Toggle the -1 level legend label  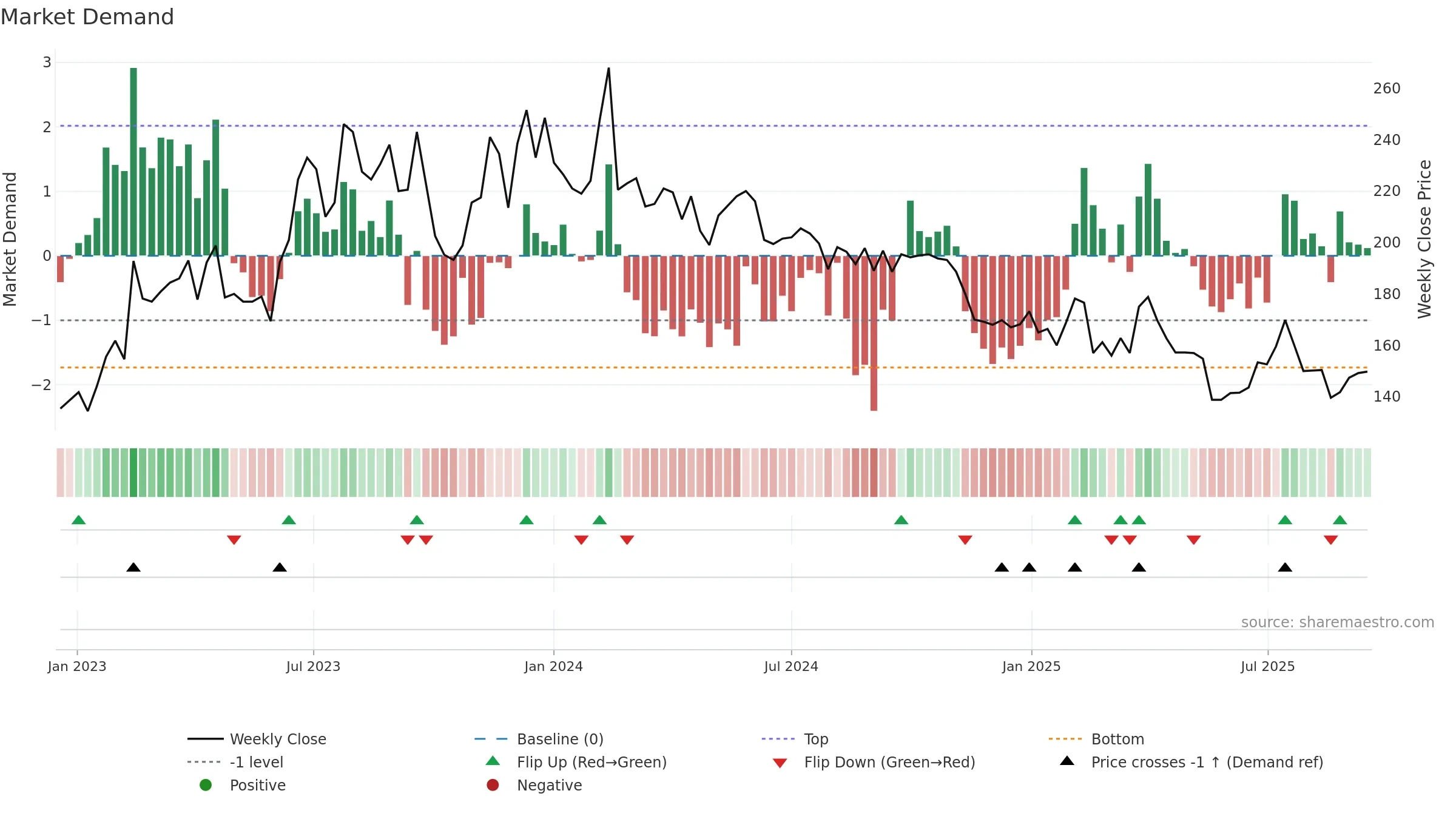[257, 762]
